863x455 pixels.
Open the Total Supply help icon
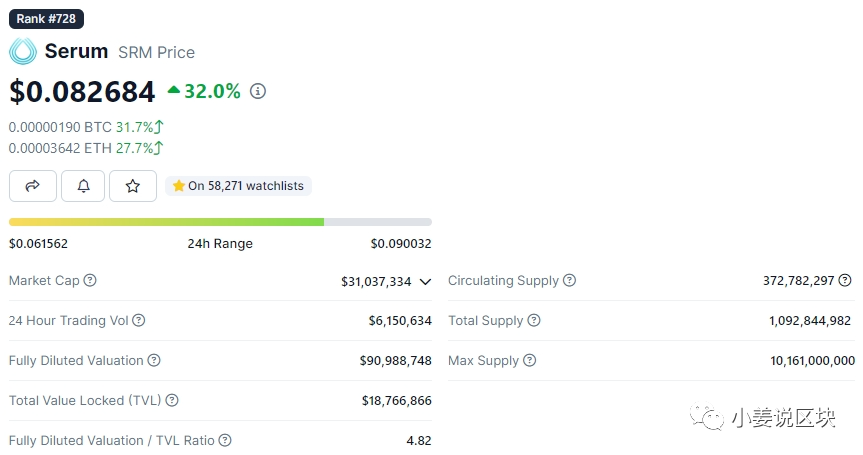click(534, 320)
